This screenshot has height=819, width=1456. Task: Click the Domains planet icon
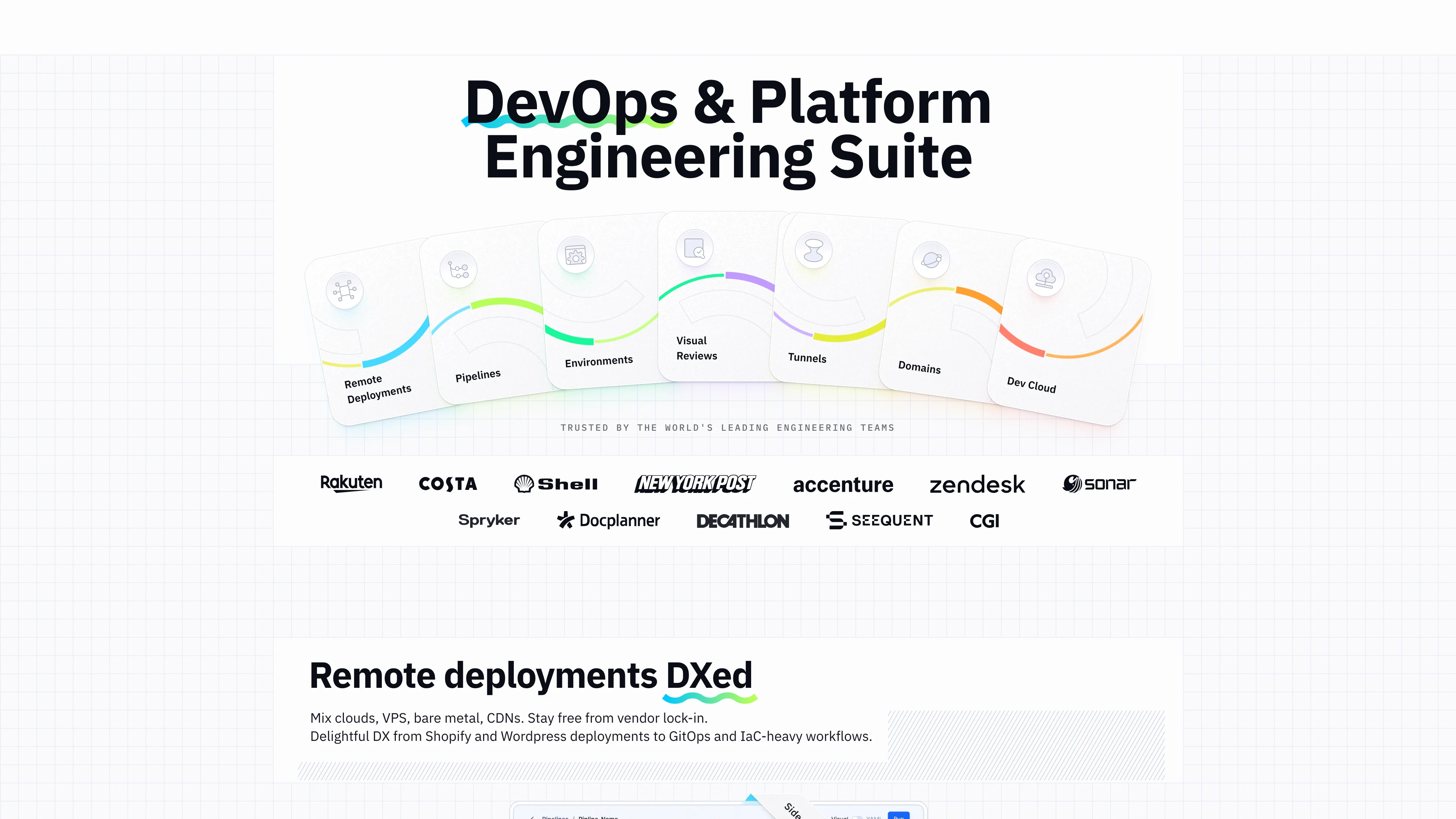[x=933, y=260]
